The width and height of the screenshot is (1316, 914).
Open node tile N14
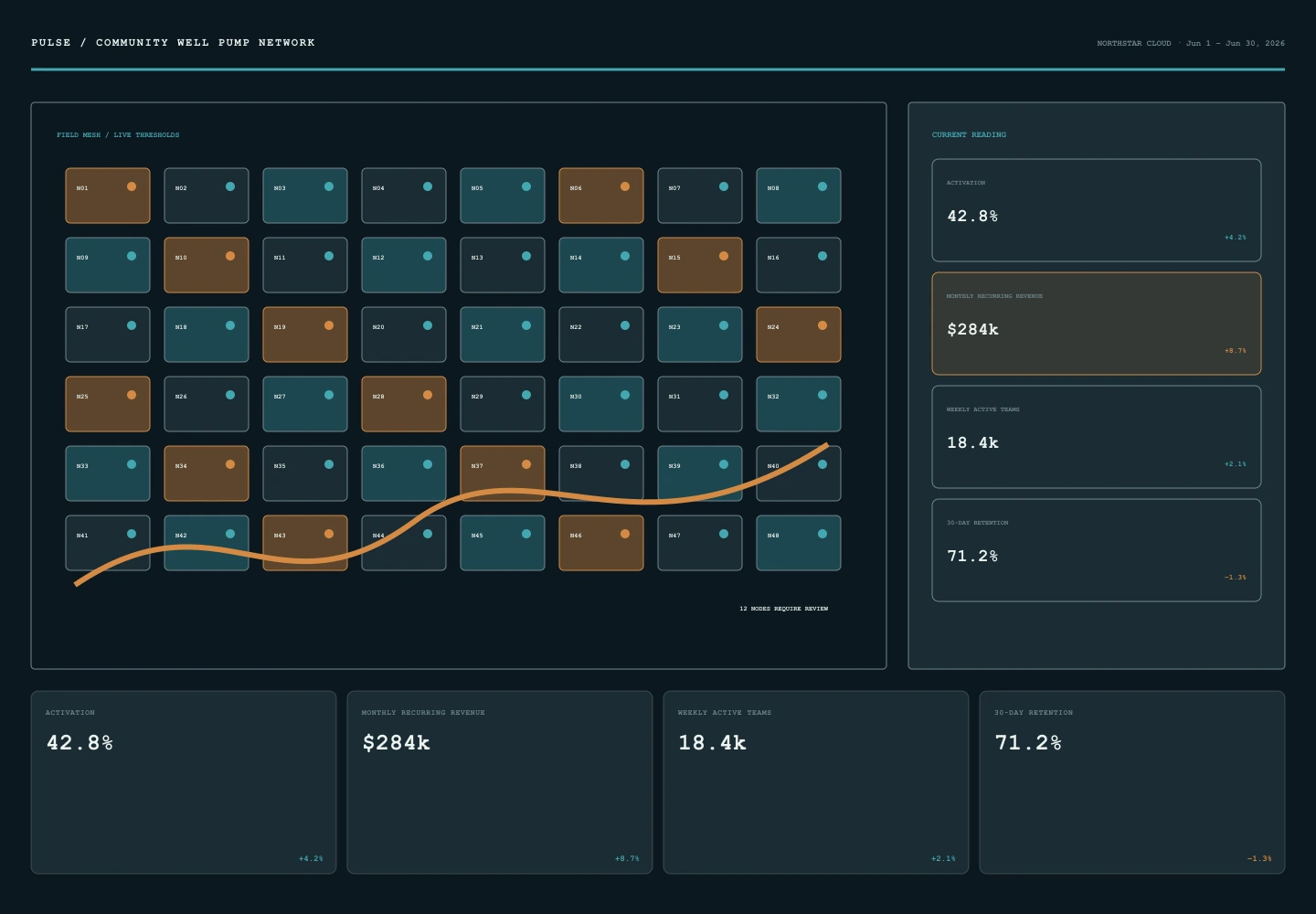click(x=601, y=265)
